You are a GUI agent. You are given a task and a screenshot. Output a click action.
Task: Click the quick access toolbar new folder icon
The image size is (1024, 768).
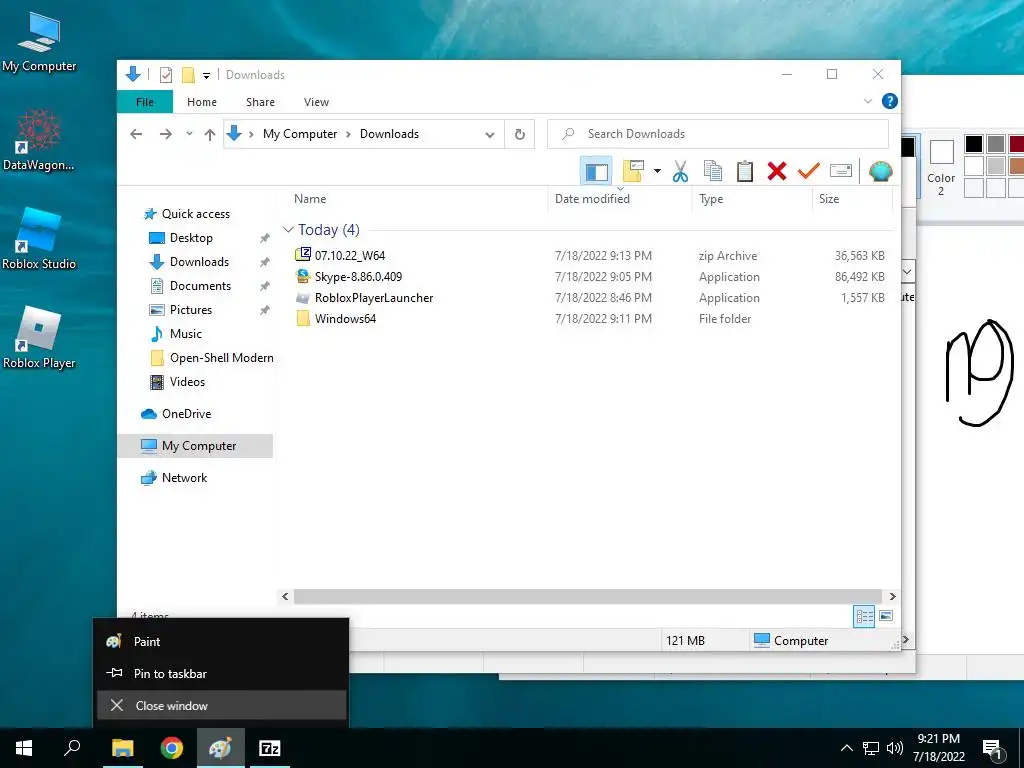[188, 75]
